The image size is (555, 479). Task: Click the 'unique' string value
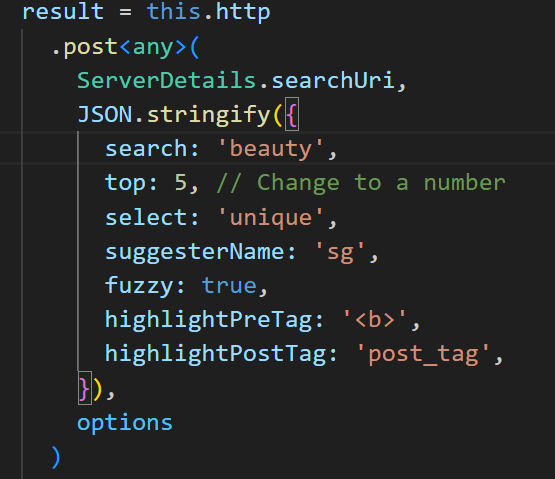pos(271,218)
